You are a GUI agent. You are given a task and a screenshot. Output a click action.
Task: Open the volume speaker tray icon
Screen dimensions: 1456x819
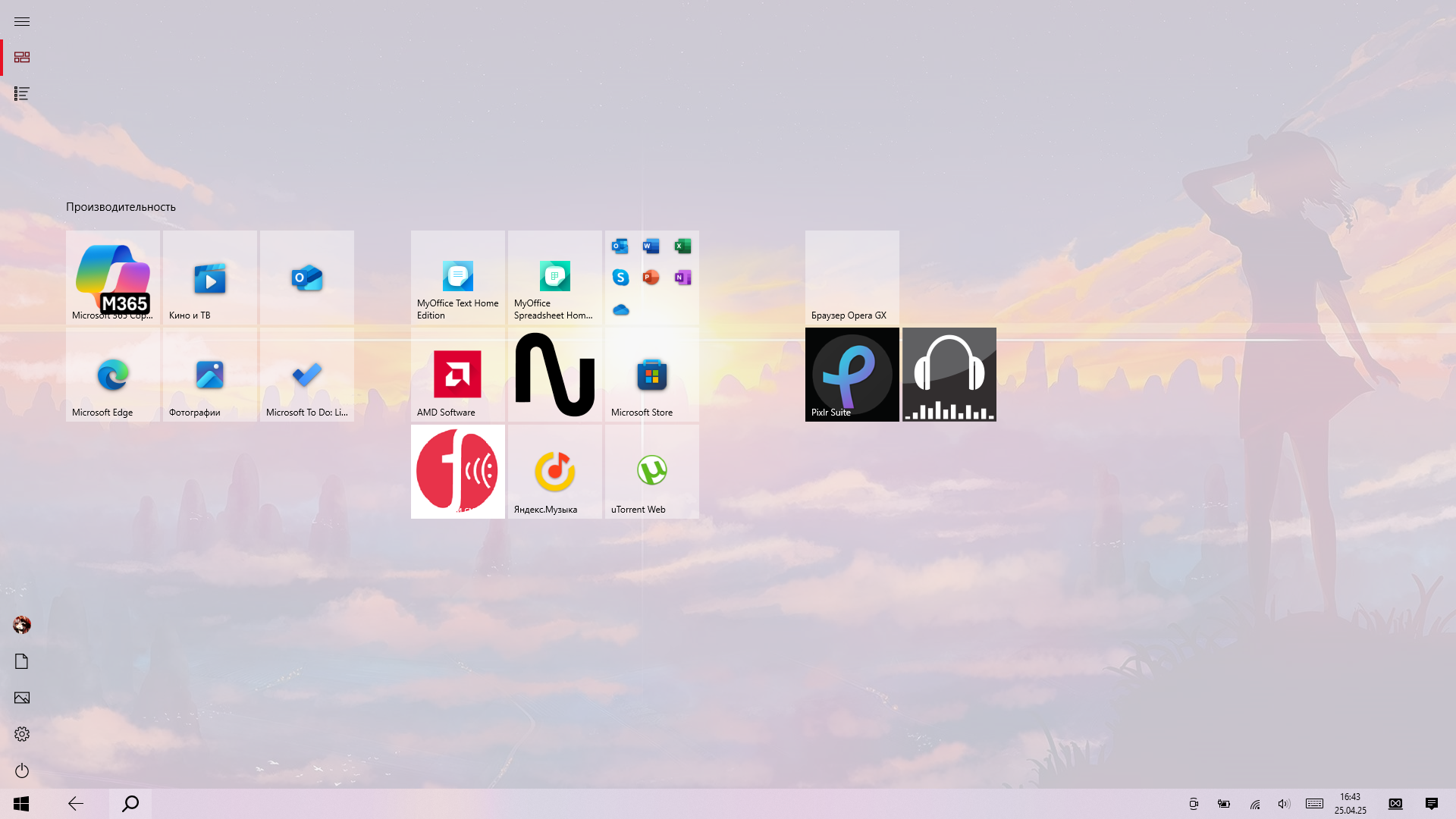[1283, 804]
